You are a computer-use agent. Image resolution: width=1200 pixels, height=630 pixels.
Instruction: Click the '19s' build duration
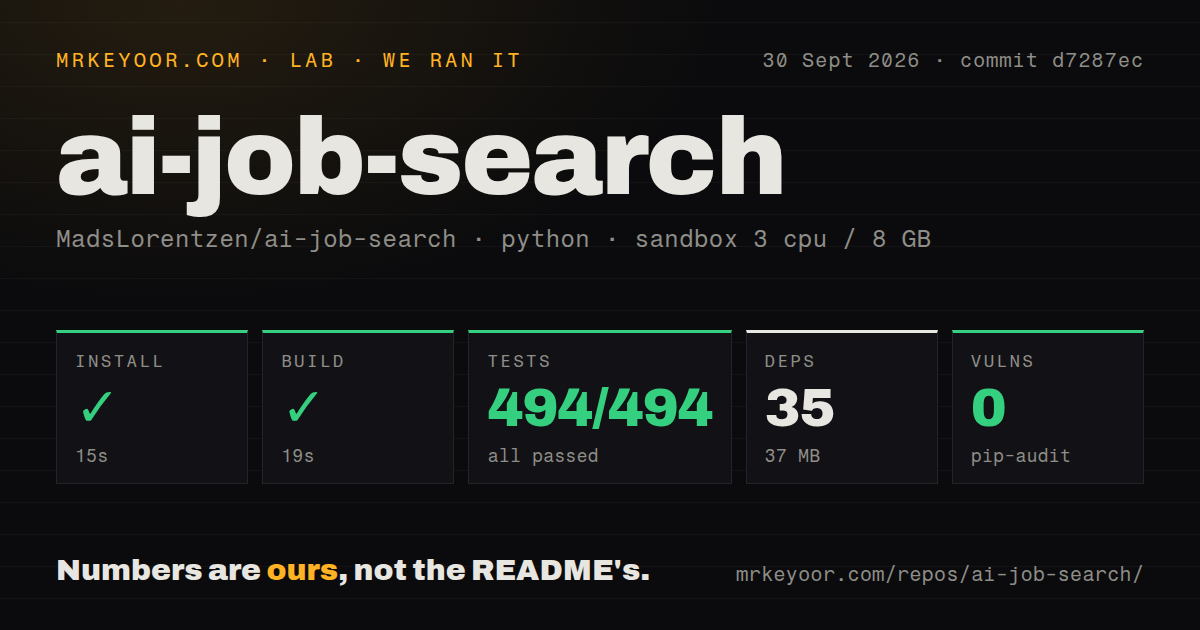click(x=298, y=456)
